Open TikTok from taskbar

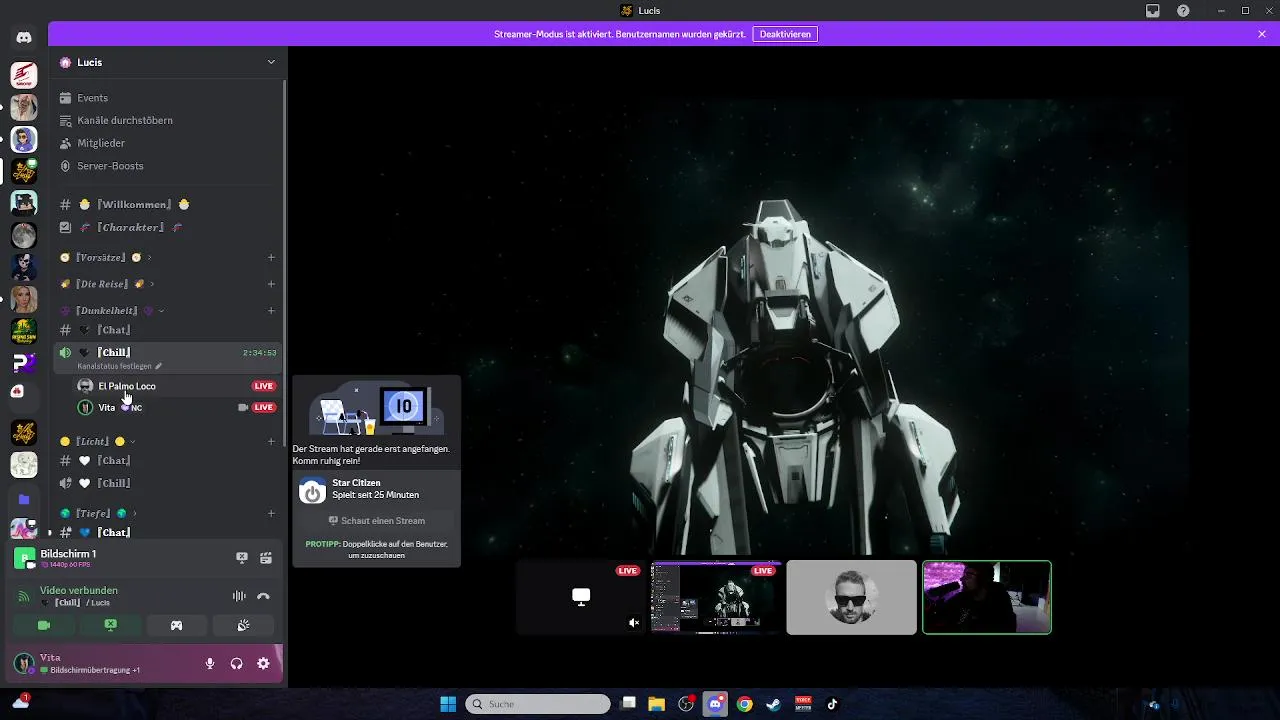pos(832,704)
